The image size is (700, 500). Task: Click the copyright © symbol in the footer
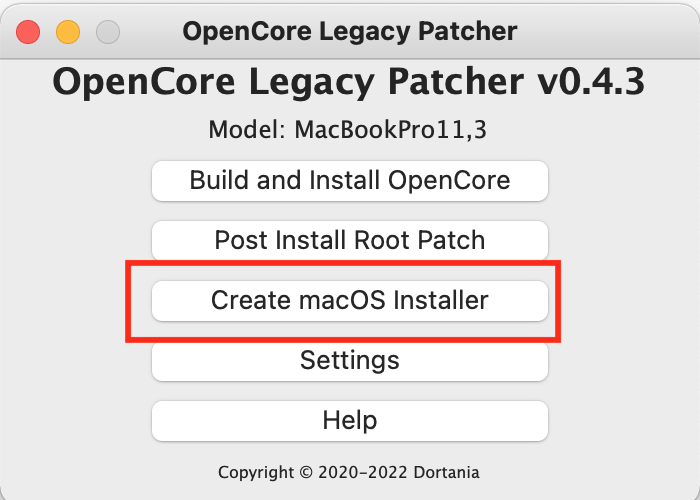coord(306,472)
